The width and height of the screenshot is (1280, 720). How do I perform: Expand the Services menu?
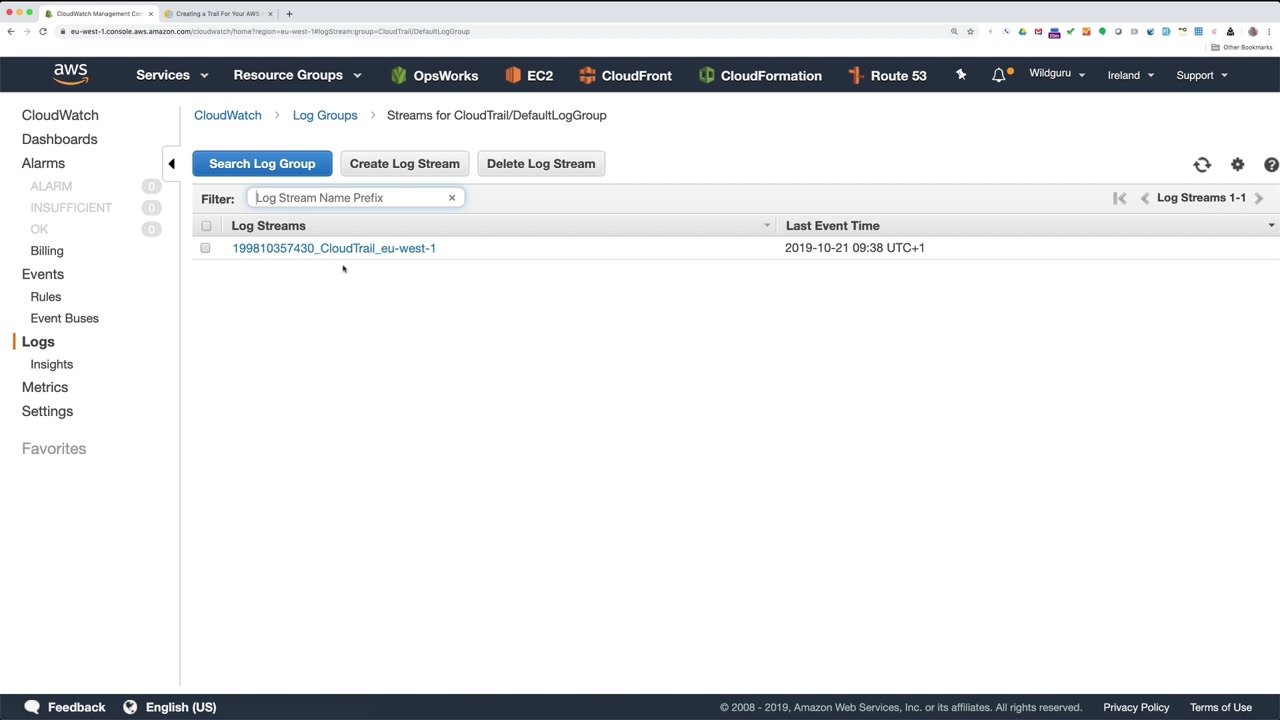(172, 75)
